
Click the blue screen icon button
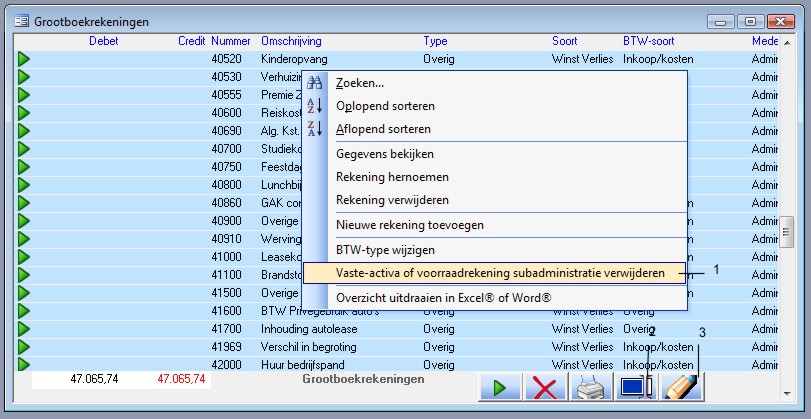pos(633,388)
